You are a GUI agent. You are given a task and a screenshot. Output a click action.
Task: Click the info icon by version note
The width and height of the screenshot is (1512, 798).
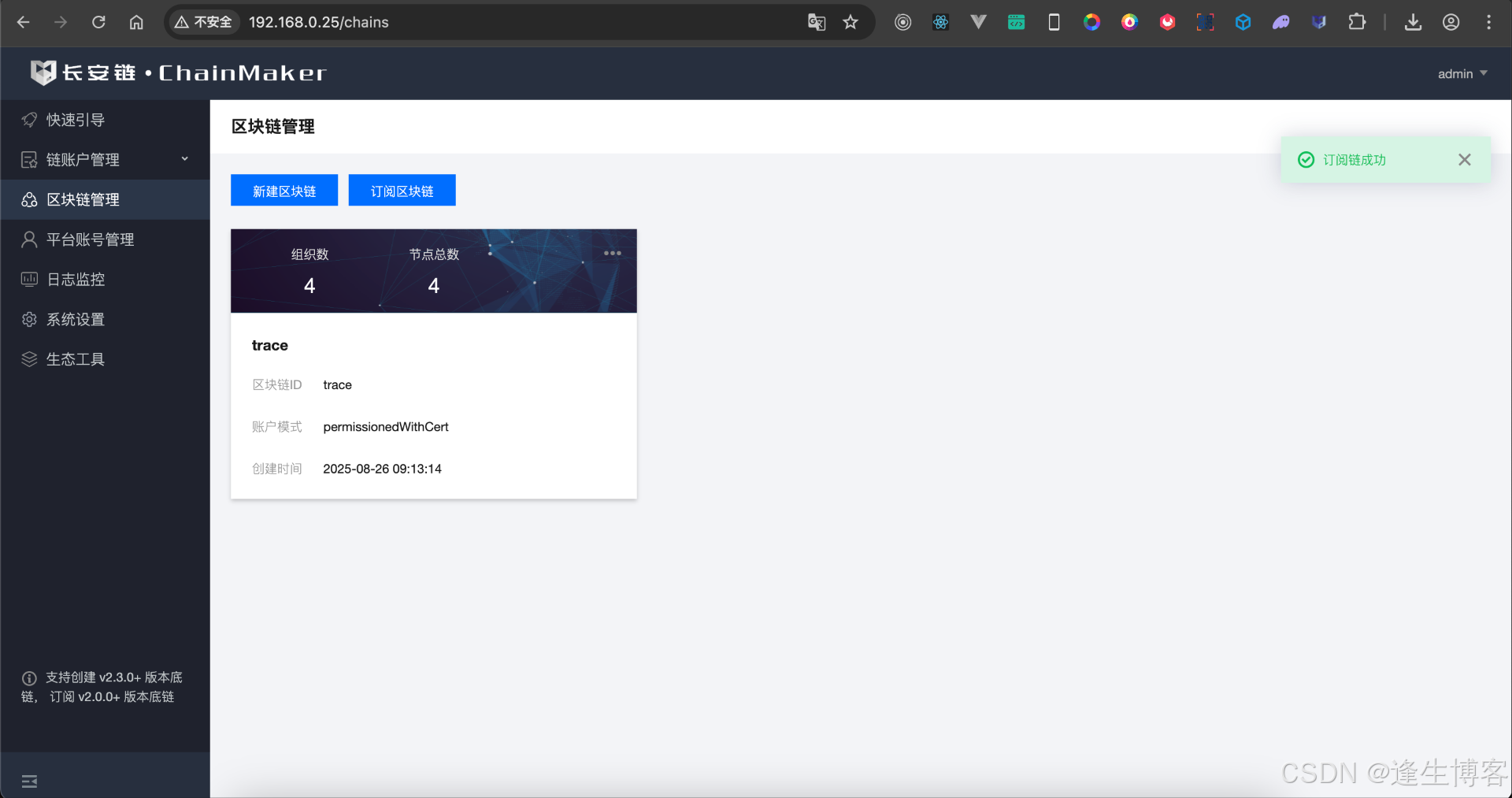click(x=29, y=678)
